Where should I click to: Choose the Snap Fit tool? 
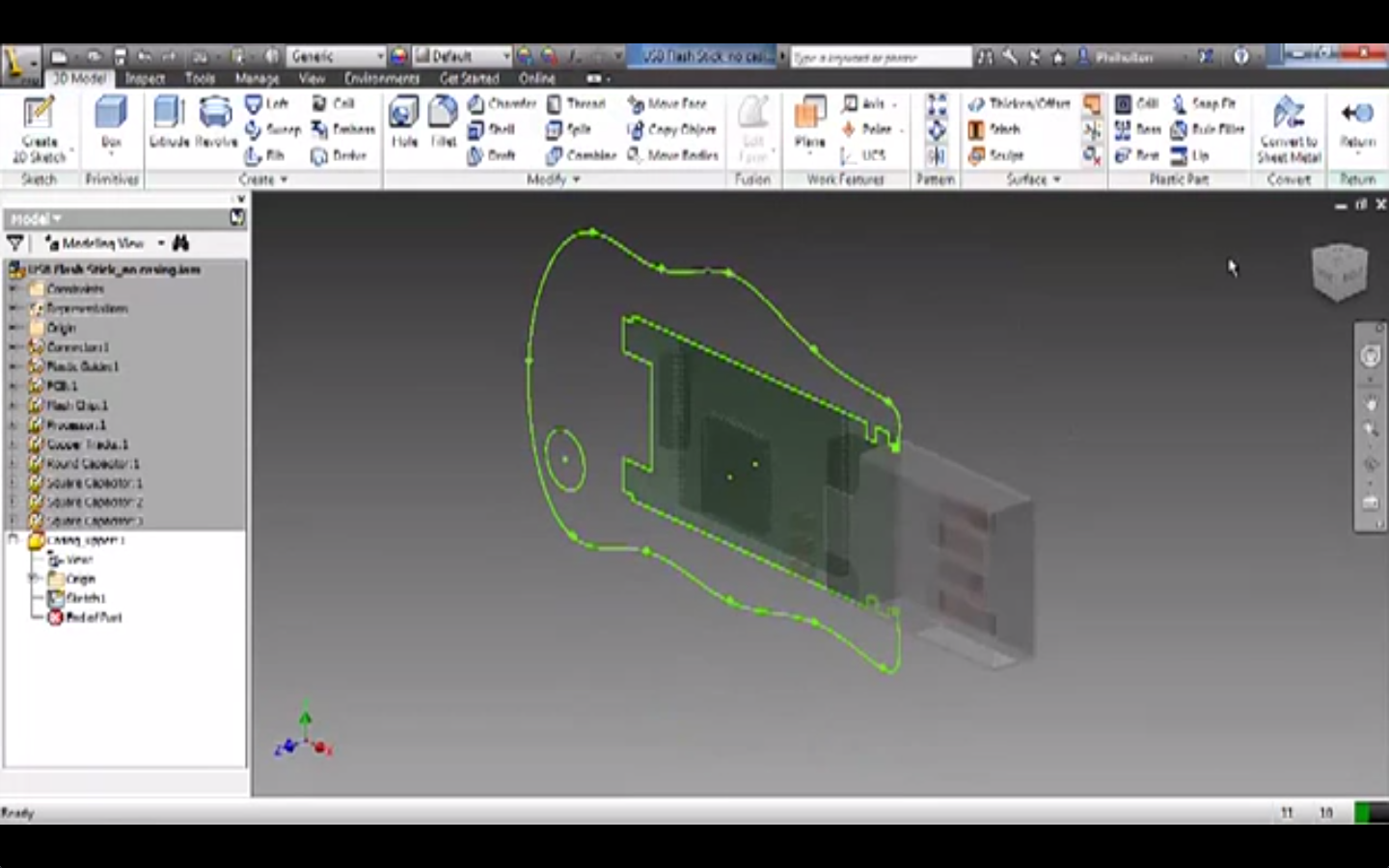click(1203, 103)
